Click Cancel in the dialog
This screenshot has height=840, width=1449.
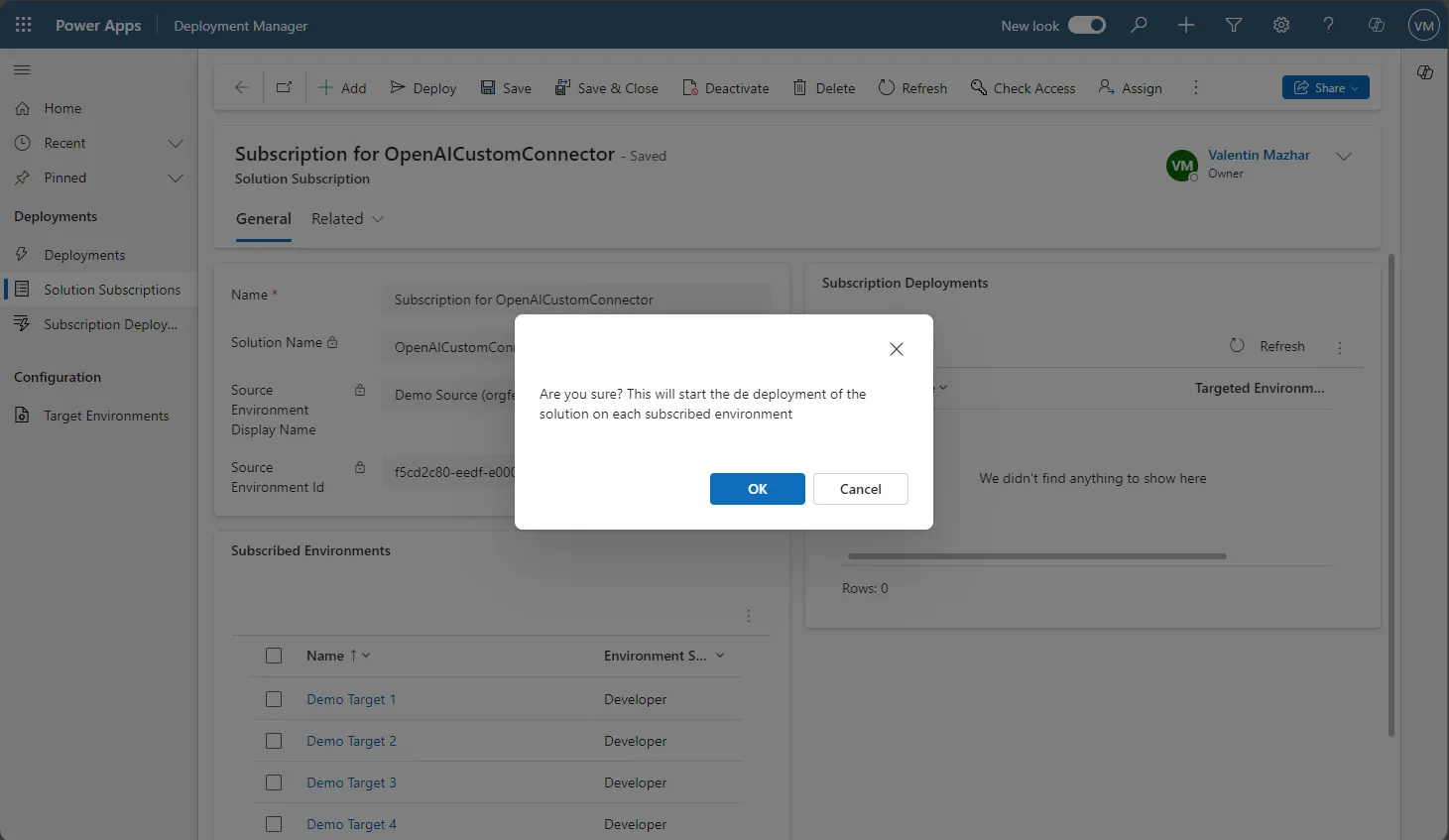861,489
